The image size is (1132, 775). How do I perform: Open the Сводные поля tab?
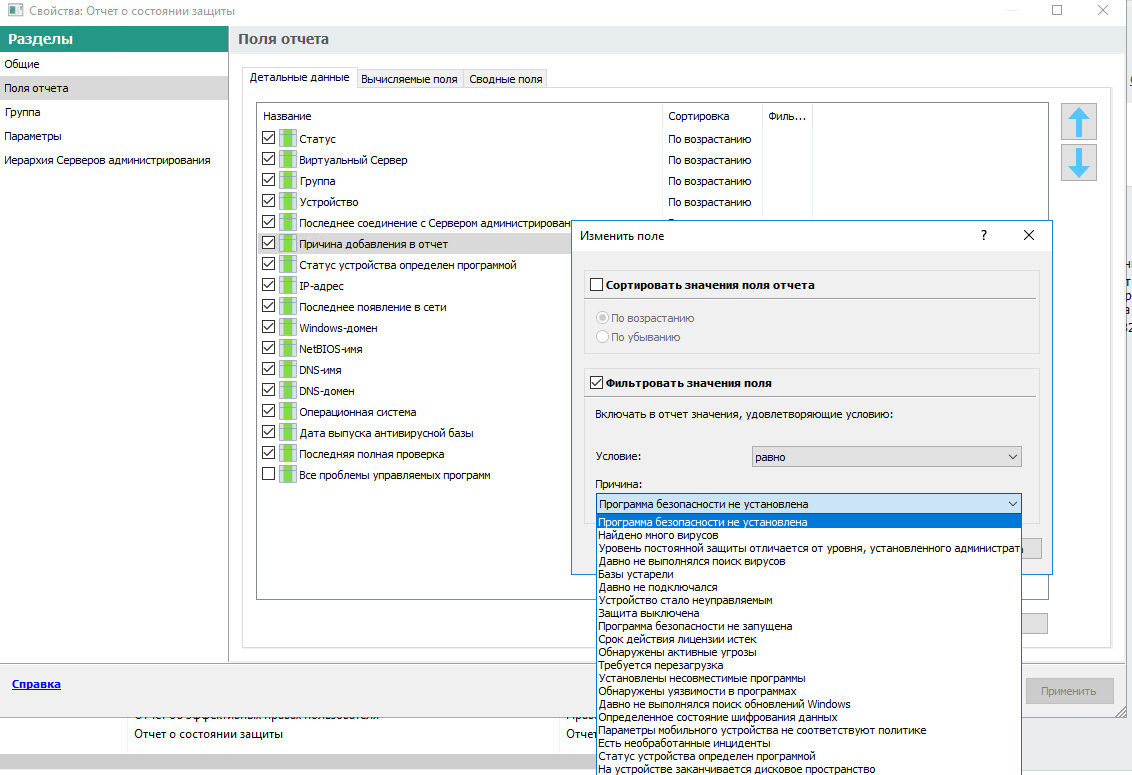click(x=505, y=79)
